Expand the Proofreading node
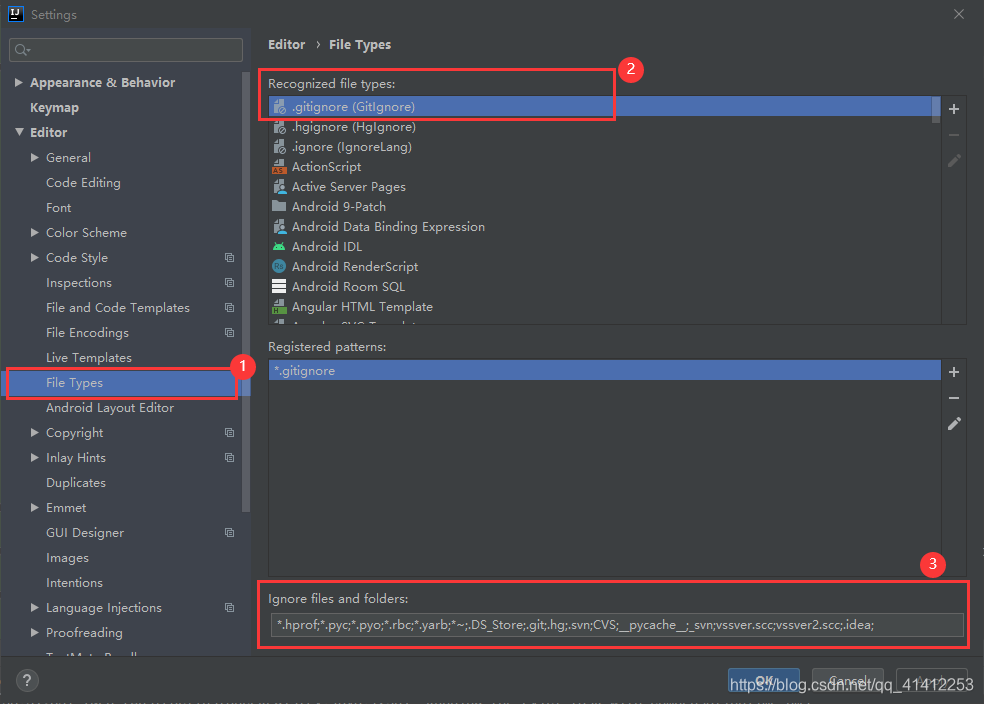984x704 pixels. point(35,632)
